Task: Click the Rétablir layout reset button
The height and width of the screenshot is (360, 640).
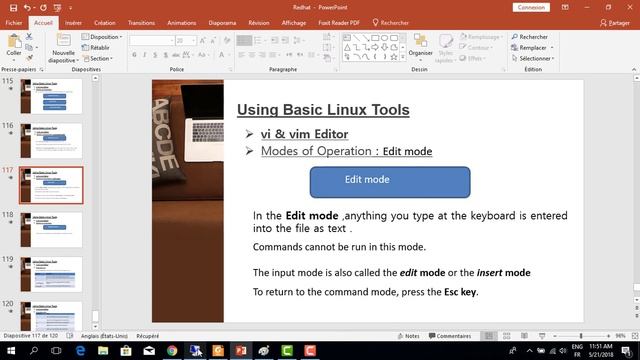Action: tap(96, 47)
